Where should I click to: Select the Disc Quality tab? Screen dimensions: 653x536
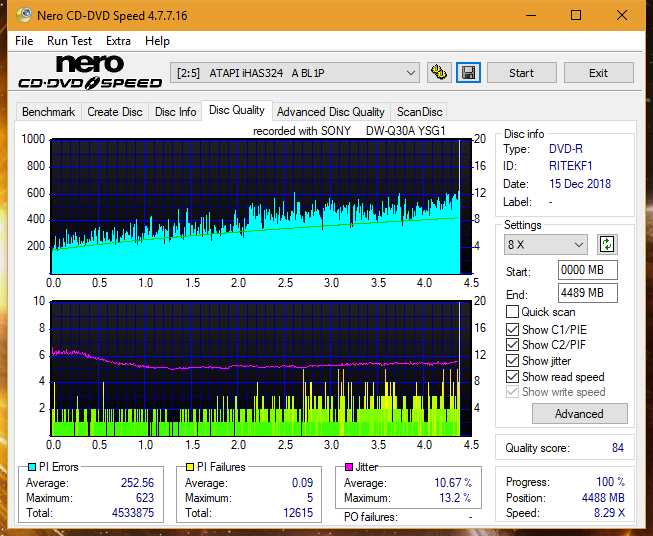(237, 110)
